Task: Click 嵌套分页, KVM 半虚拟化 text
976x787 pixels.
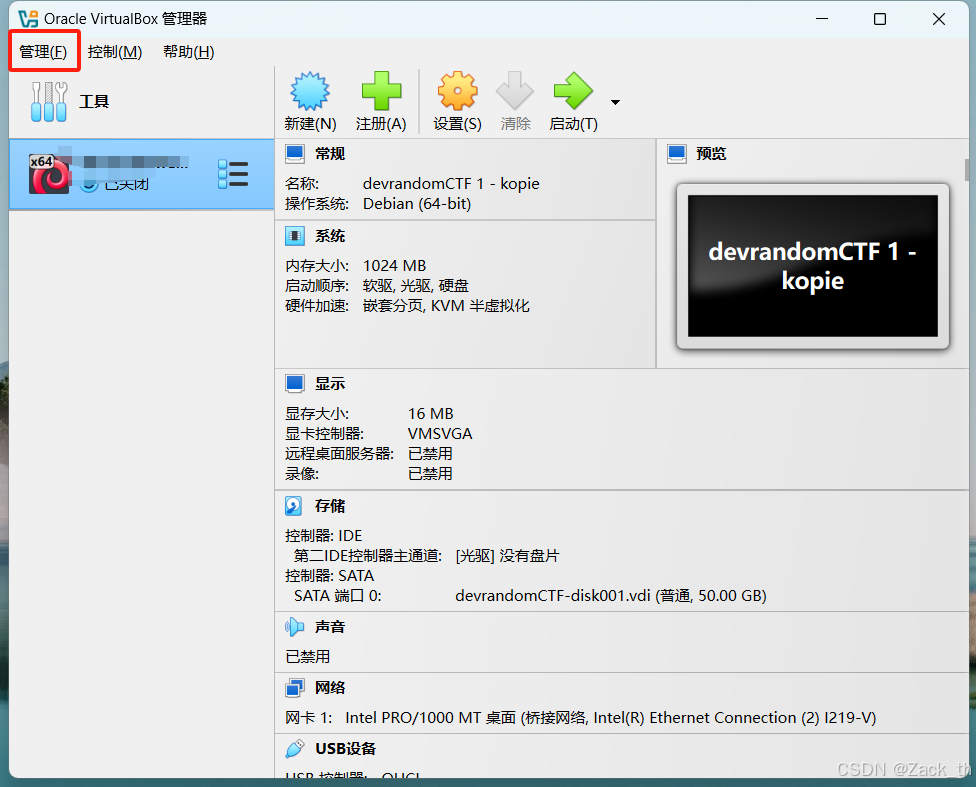Action: (446, 306)
